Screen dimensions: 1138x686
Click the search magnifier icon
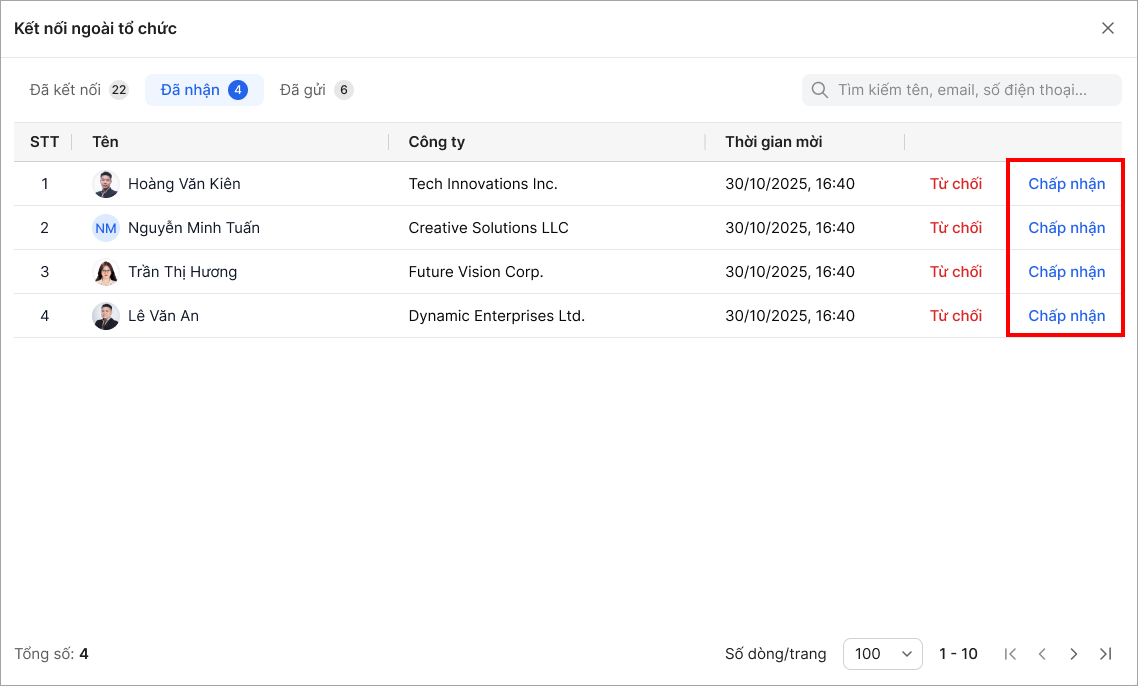(820, 90)
